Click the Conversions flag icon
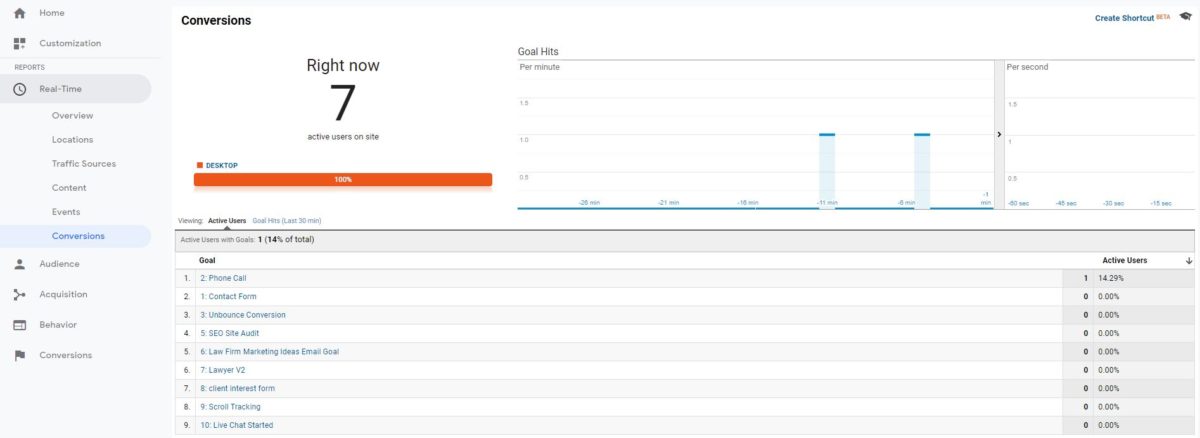 click(19, 355)
